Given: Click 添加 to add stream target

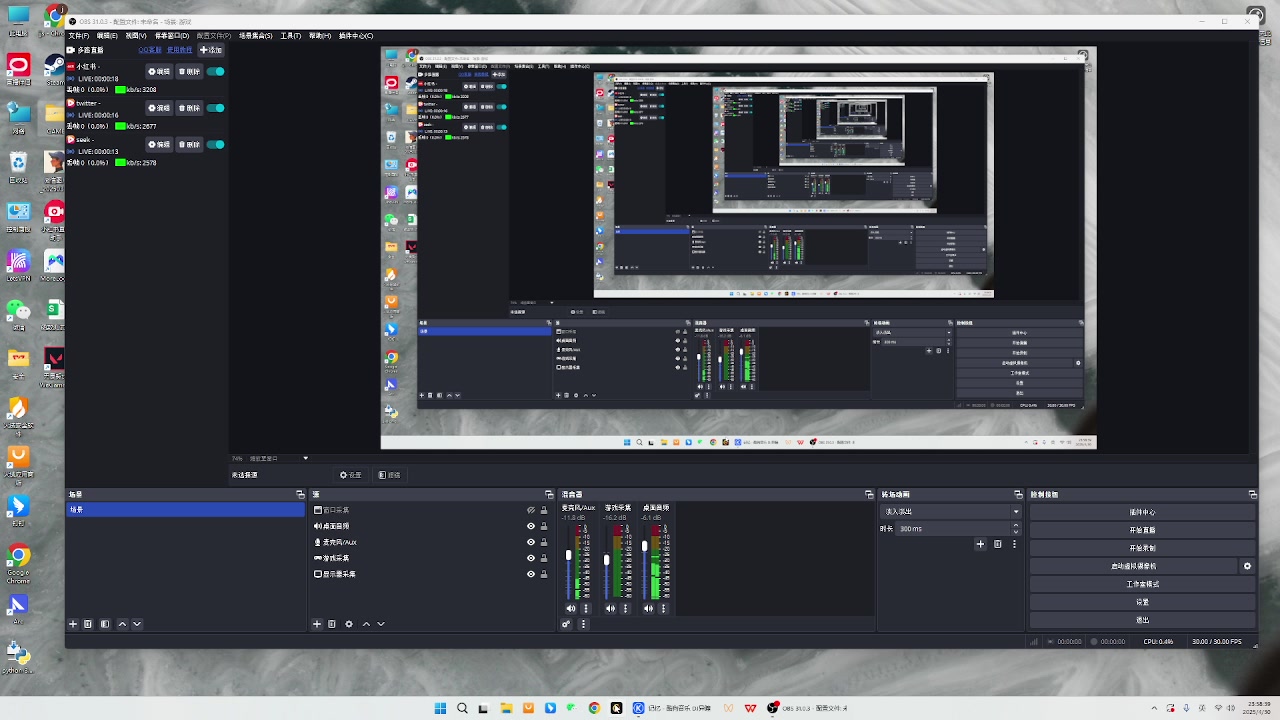Looking at the screenshot, I should click(211, 50).
